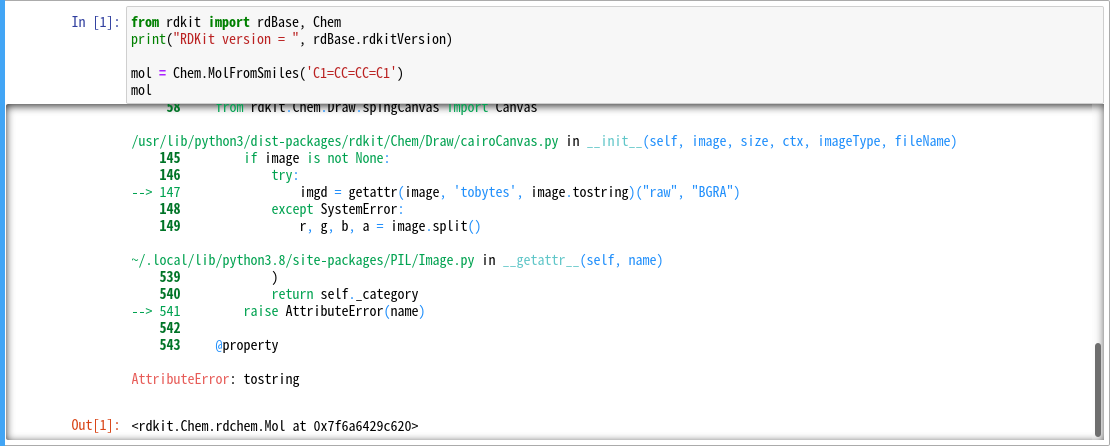Image resolution: width=1110 pixels, height=446 pixels.
Task: Click the Out[1]: output prompt
Action: tap(96, 425)
